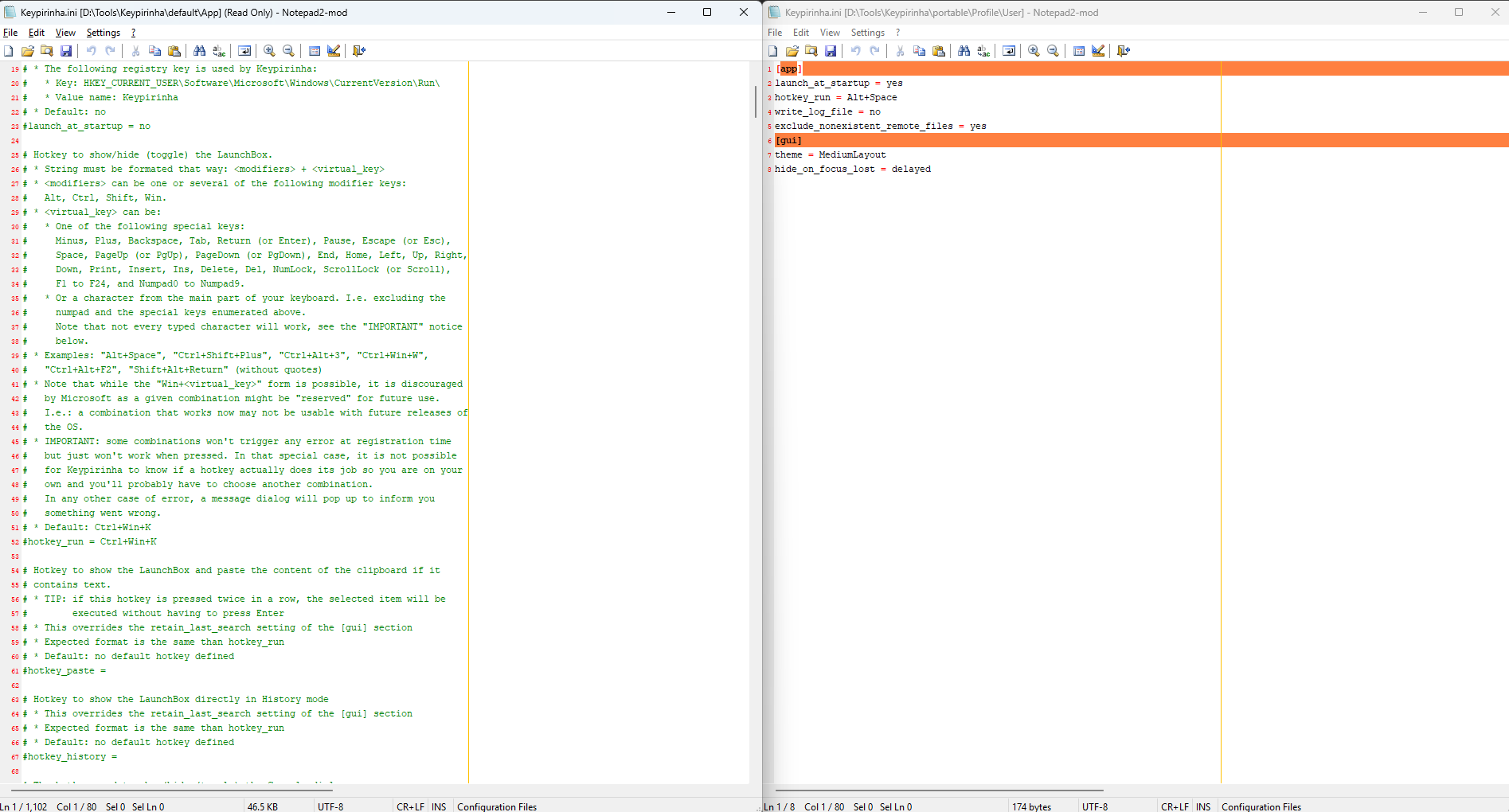The width and height of the screenshot is (1509, 812).
Task: Zoom in using left toolbar magnifier
Action: pyautogui.click(x=269, y=51)
